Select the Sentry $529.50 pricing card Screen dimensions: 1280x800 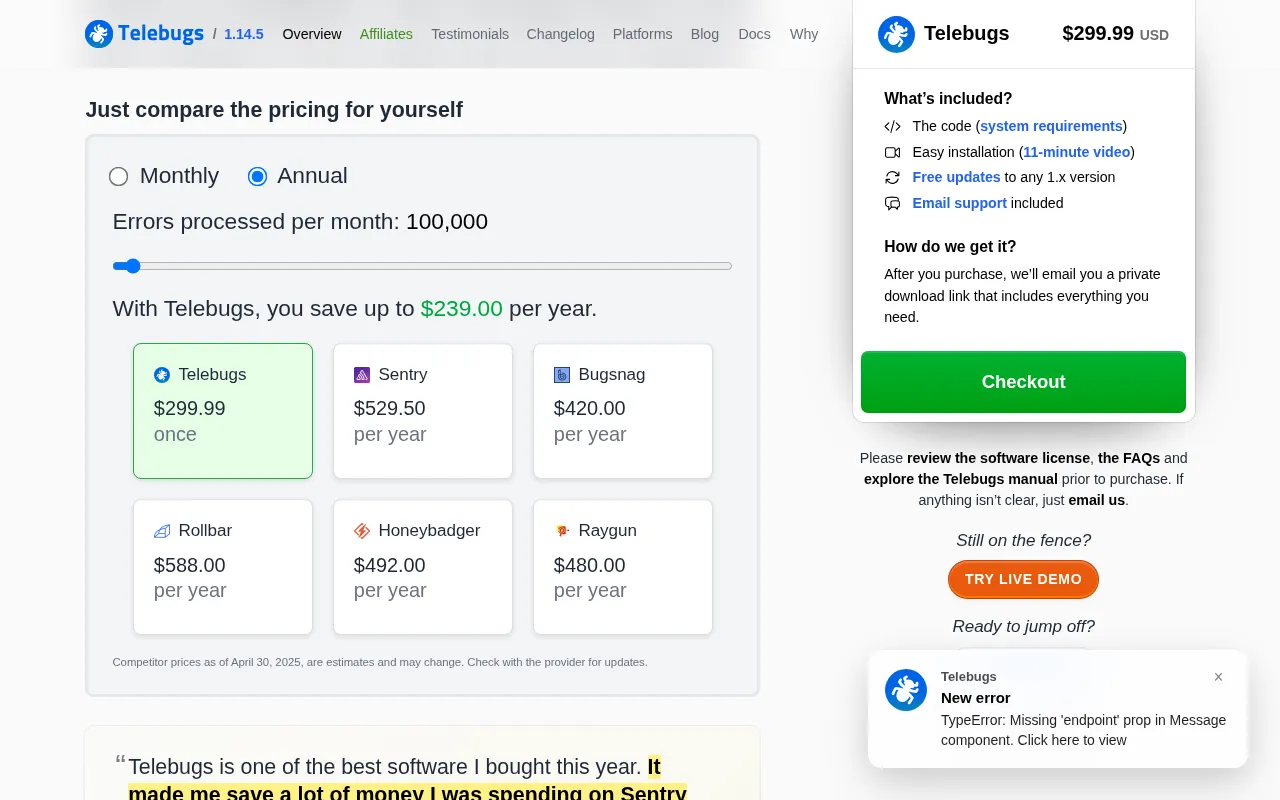(423, 411)
